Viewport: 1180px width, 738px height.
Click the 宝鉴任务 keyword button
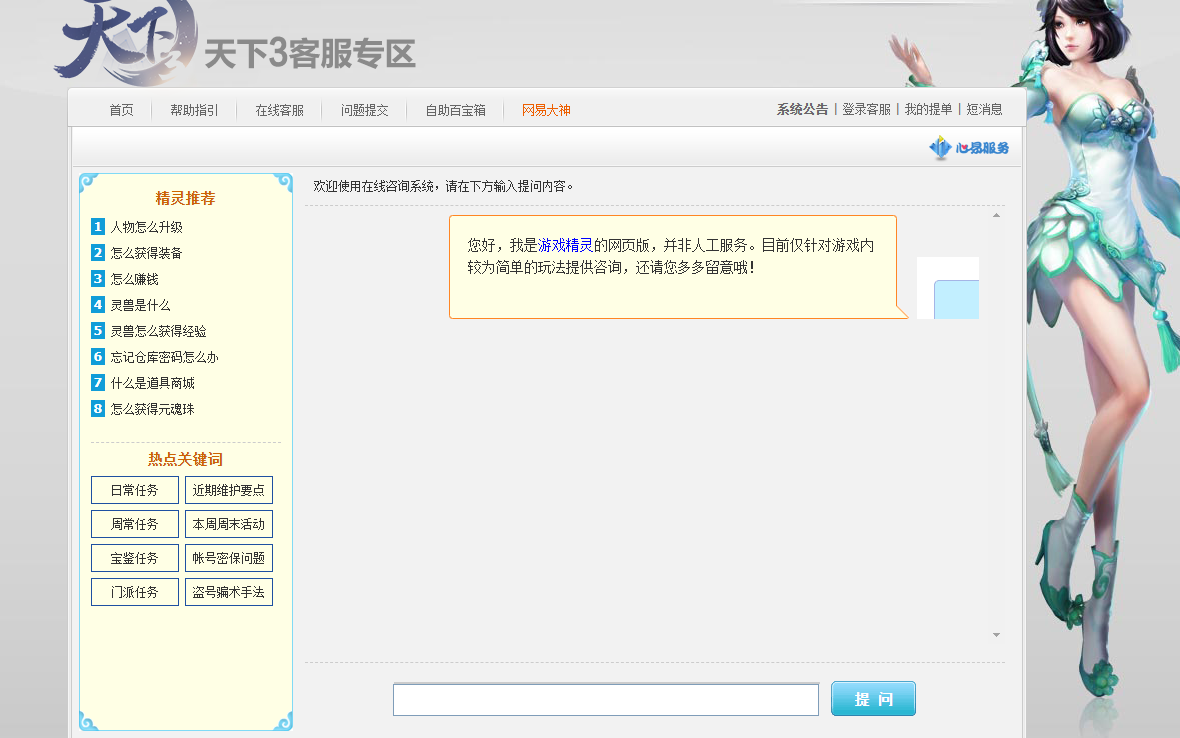(x=135, y=558)
